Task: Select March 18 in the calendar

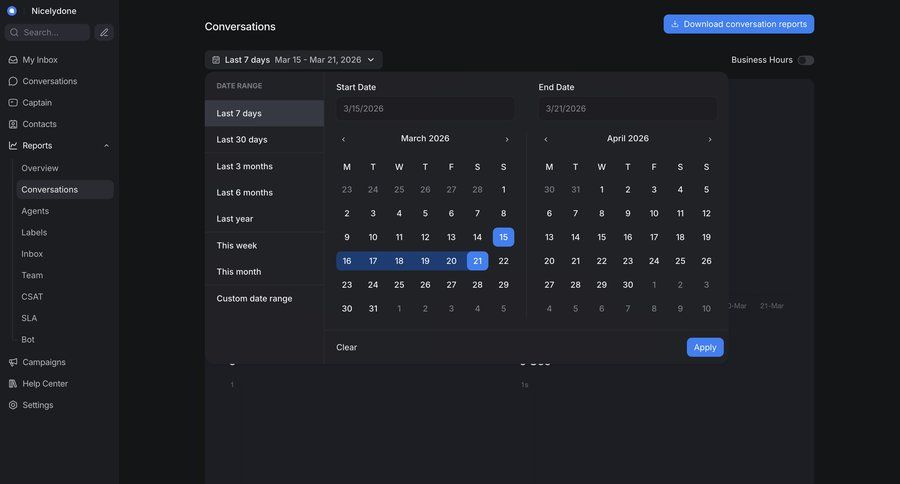Action: click(x=399, y=261)
